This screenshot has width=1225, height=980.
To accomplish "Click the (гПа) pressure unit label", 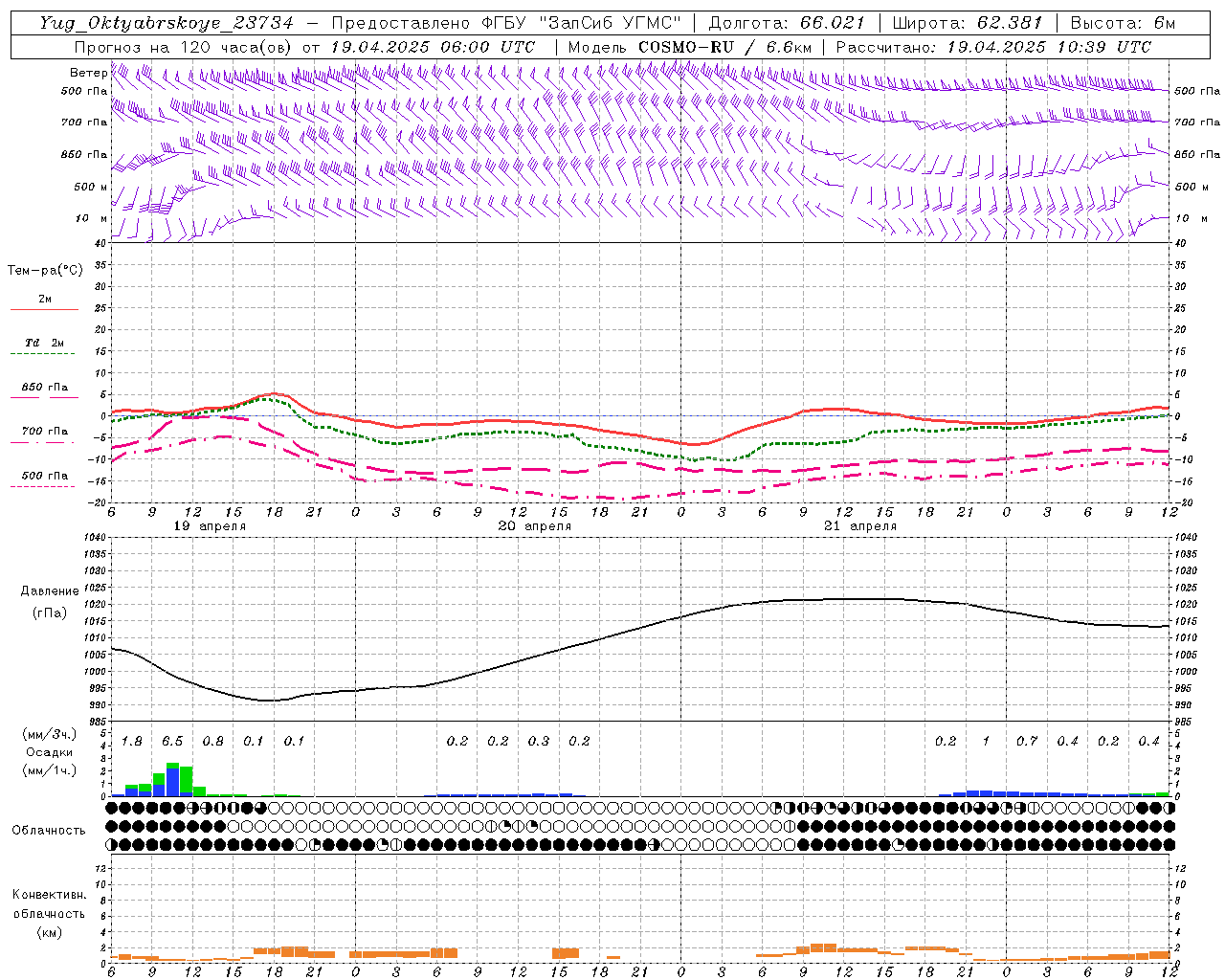I will 50,613.
